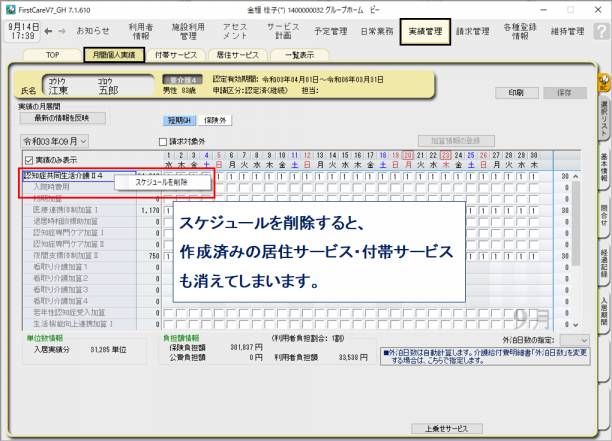612x441 pixels.
Task: Click the forward arrow navigation icon
Action: pos(64,31)
